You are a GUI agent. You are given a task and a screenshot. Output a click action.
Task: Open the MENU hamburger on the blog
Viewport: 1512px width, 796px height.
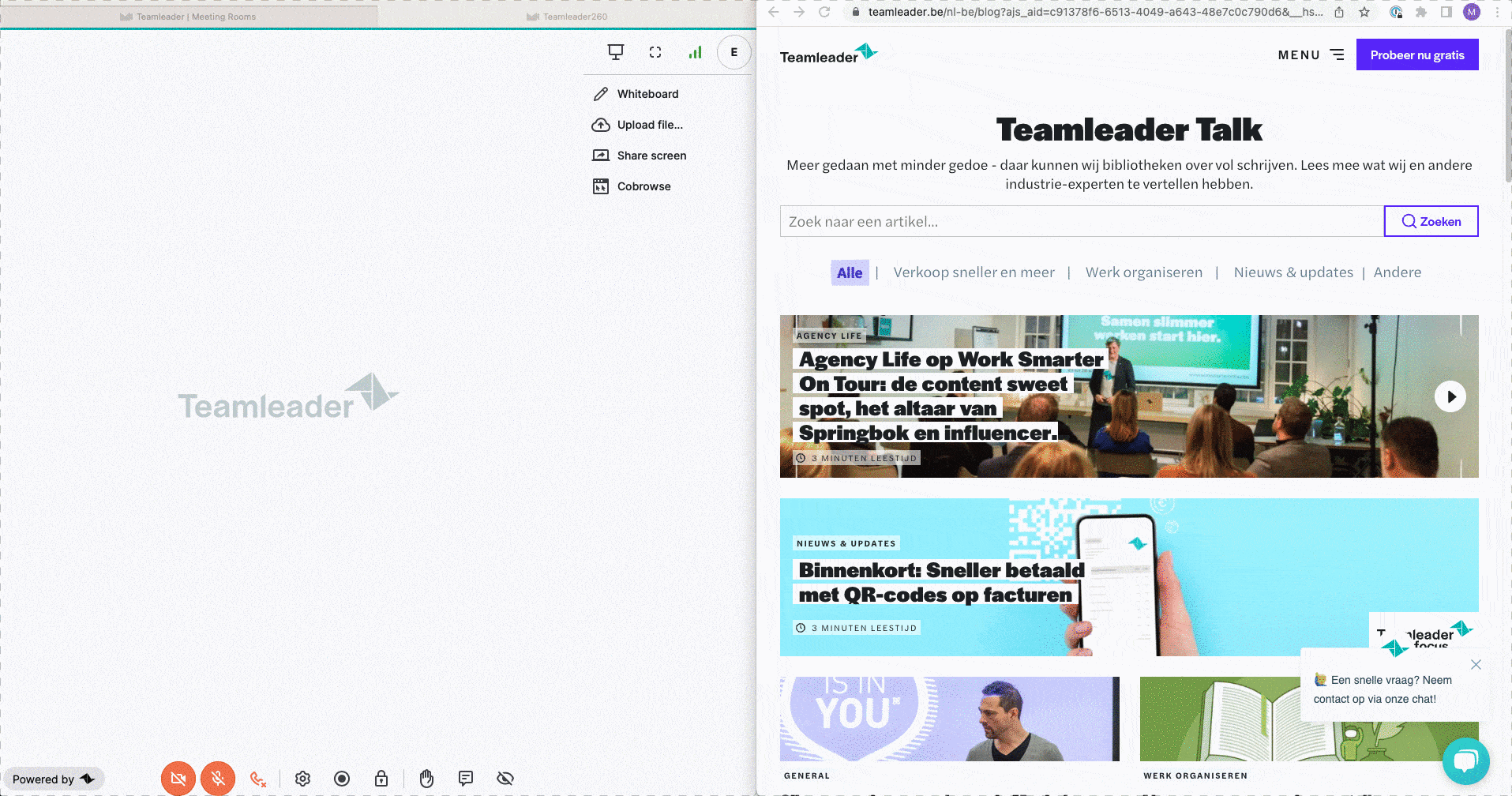pos(1311,54)
